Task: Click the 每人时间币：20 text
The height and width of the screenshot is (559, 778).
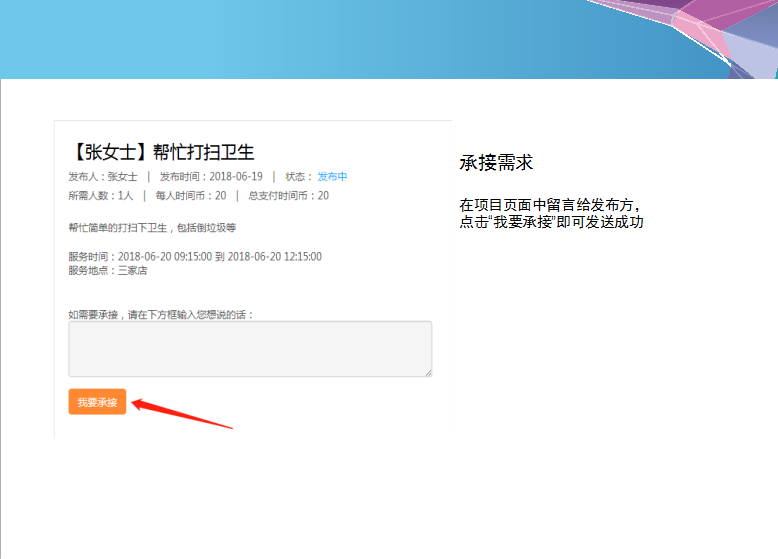Action: (191, 195)
